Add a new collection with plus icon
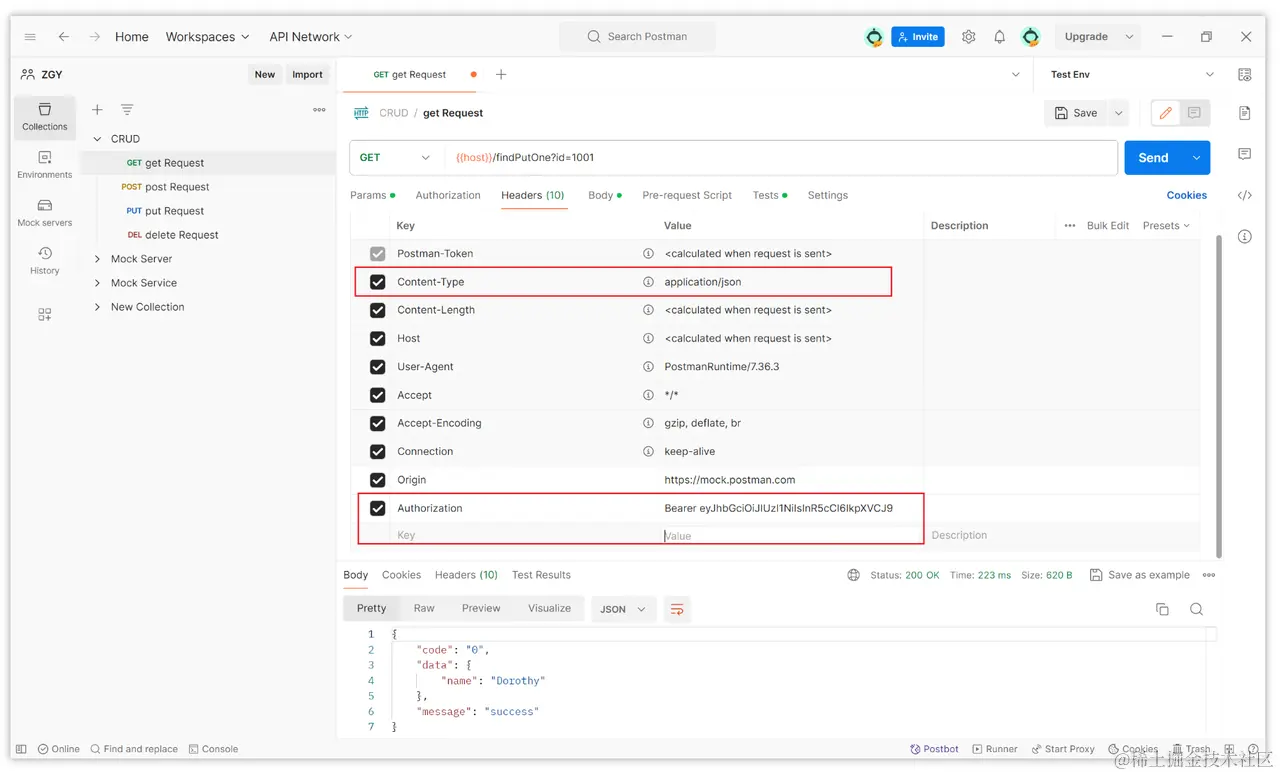 click(97, 110)
